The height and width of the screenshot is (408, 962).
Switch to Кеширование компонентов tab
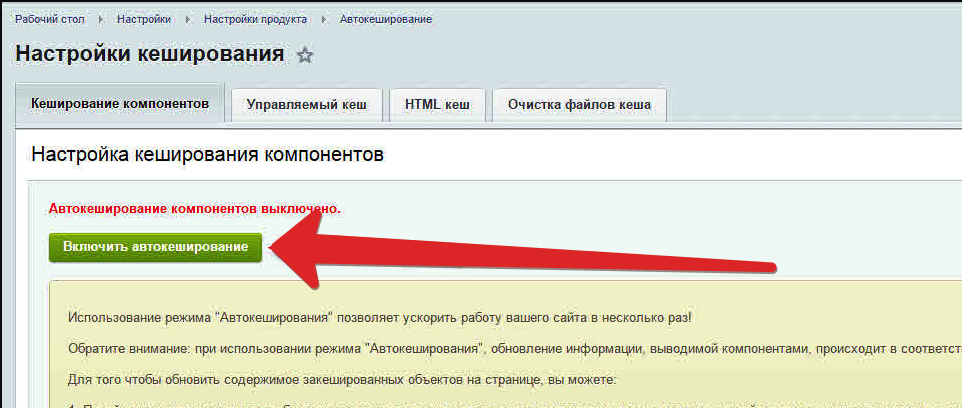(x=120, y=104)
